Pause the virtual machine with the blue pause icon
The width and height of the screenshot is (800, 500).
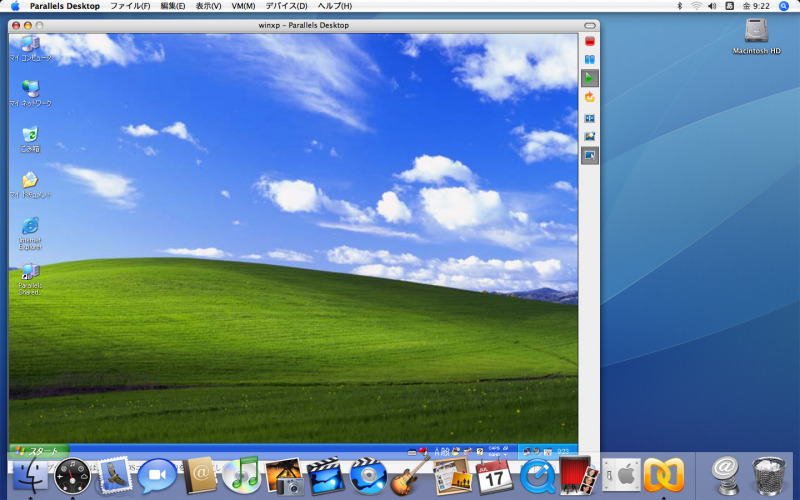tap(590, 60)
